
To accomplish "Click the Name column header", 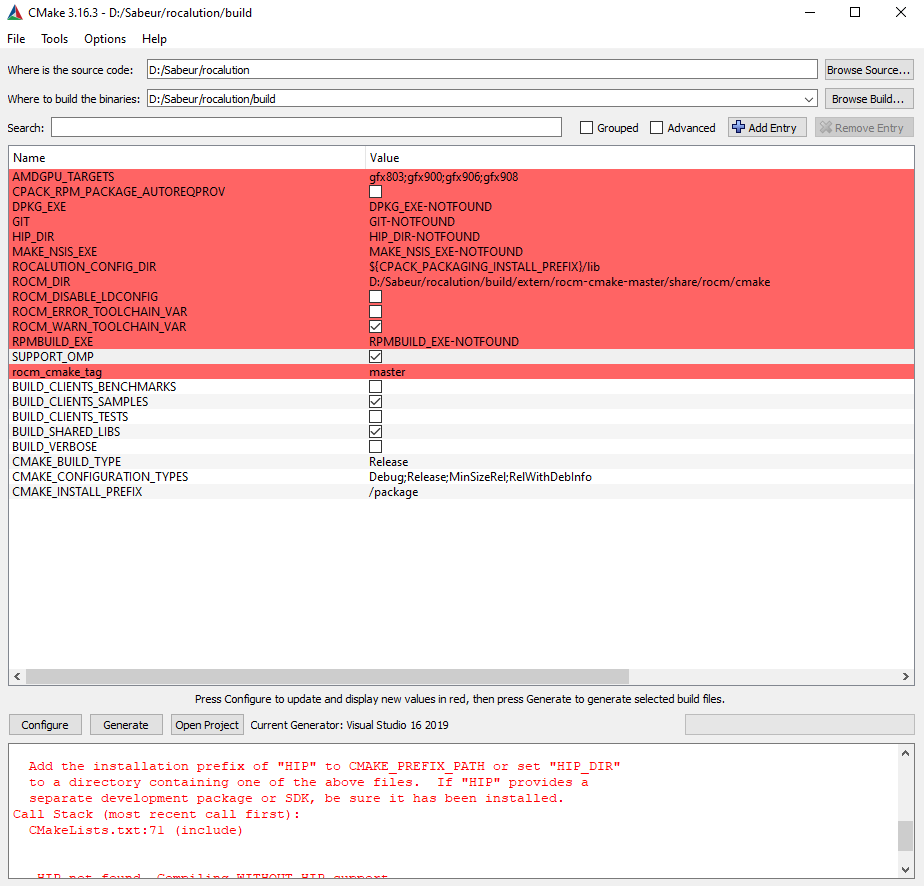I will tap(187, 158).
